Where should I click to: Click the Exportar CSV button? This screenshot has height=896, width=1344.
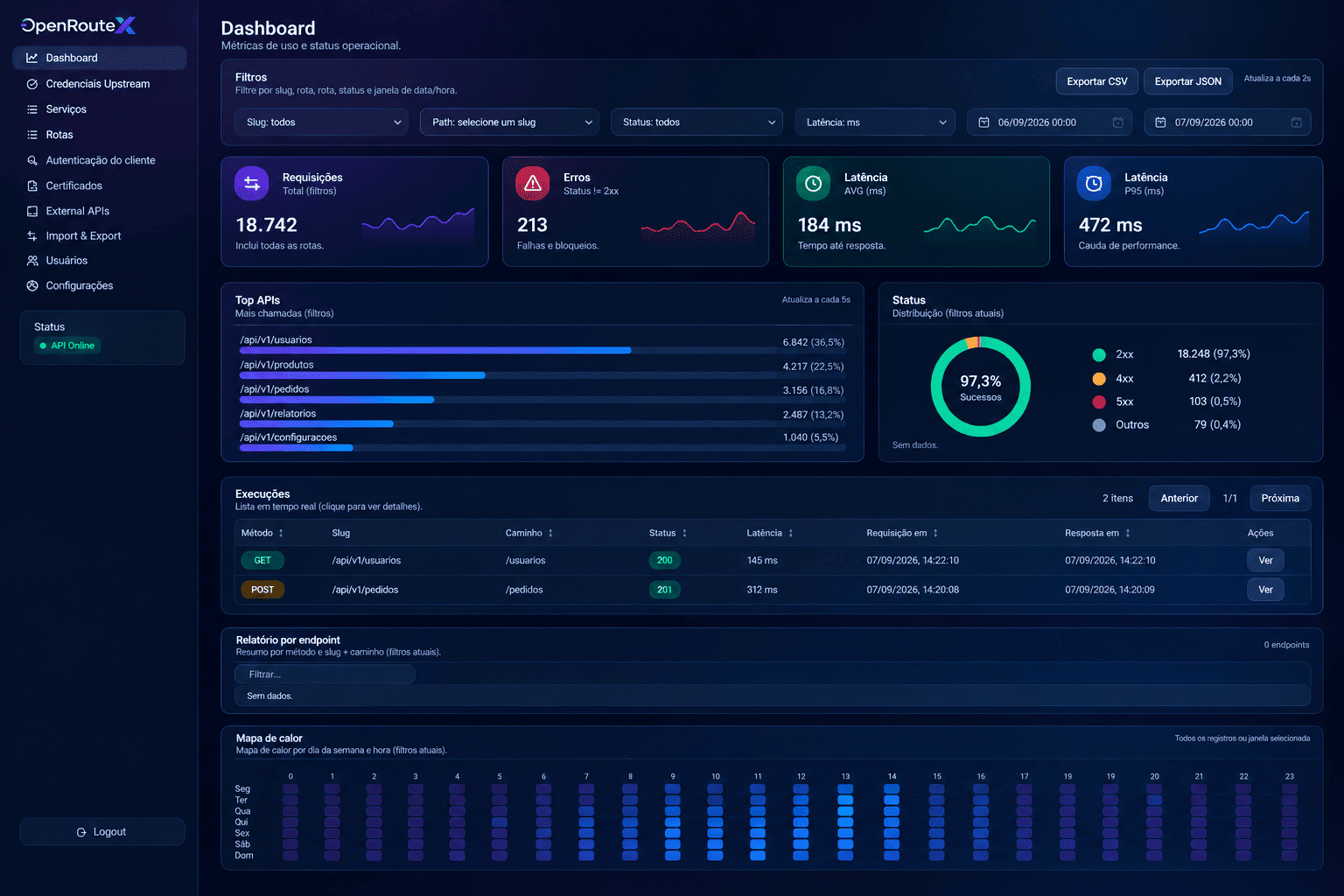[1097, 81]
